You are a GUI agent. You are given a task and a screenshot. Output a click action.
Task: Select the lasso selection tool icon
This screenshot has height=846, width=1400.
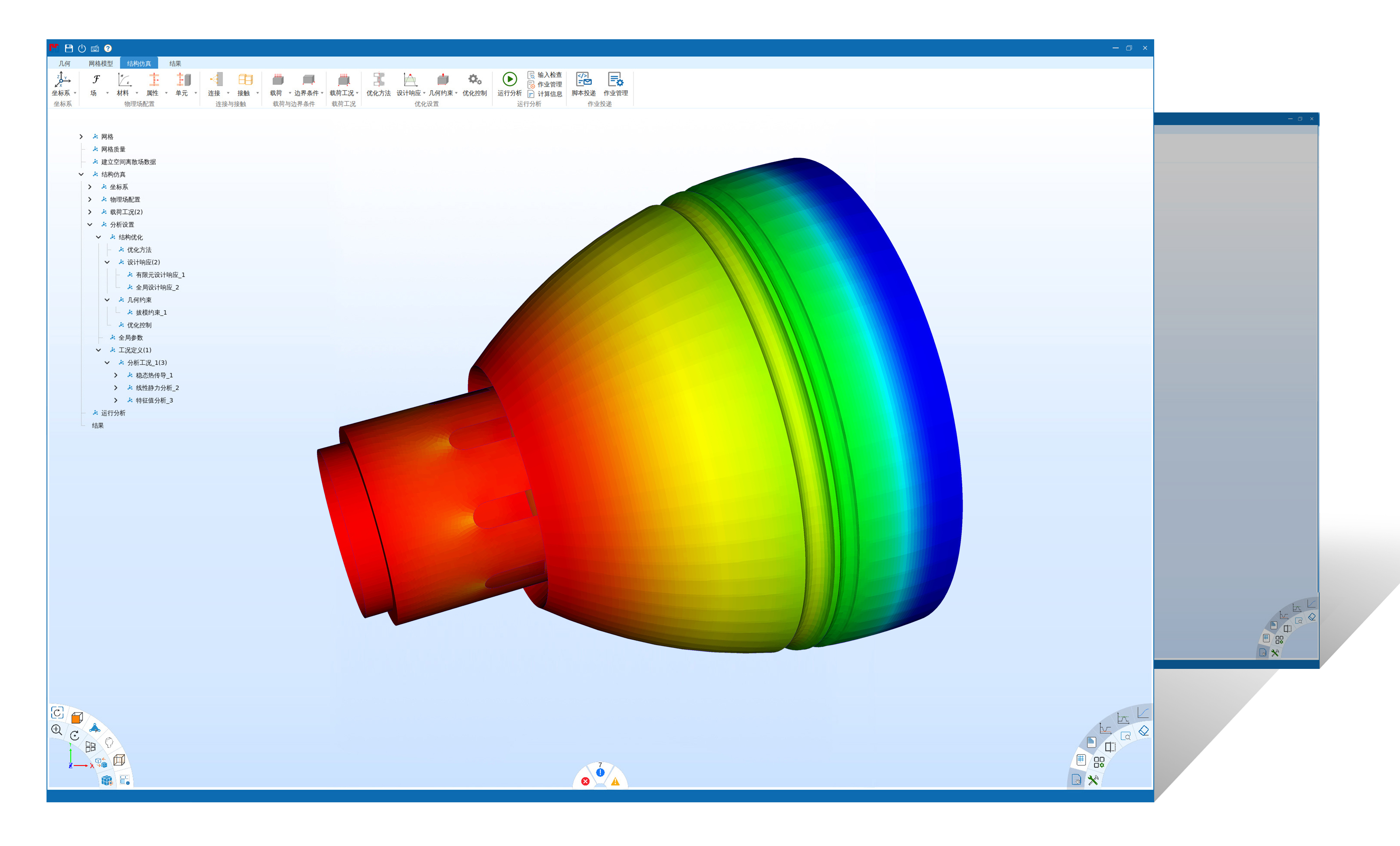tap(109, 742)
